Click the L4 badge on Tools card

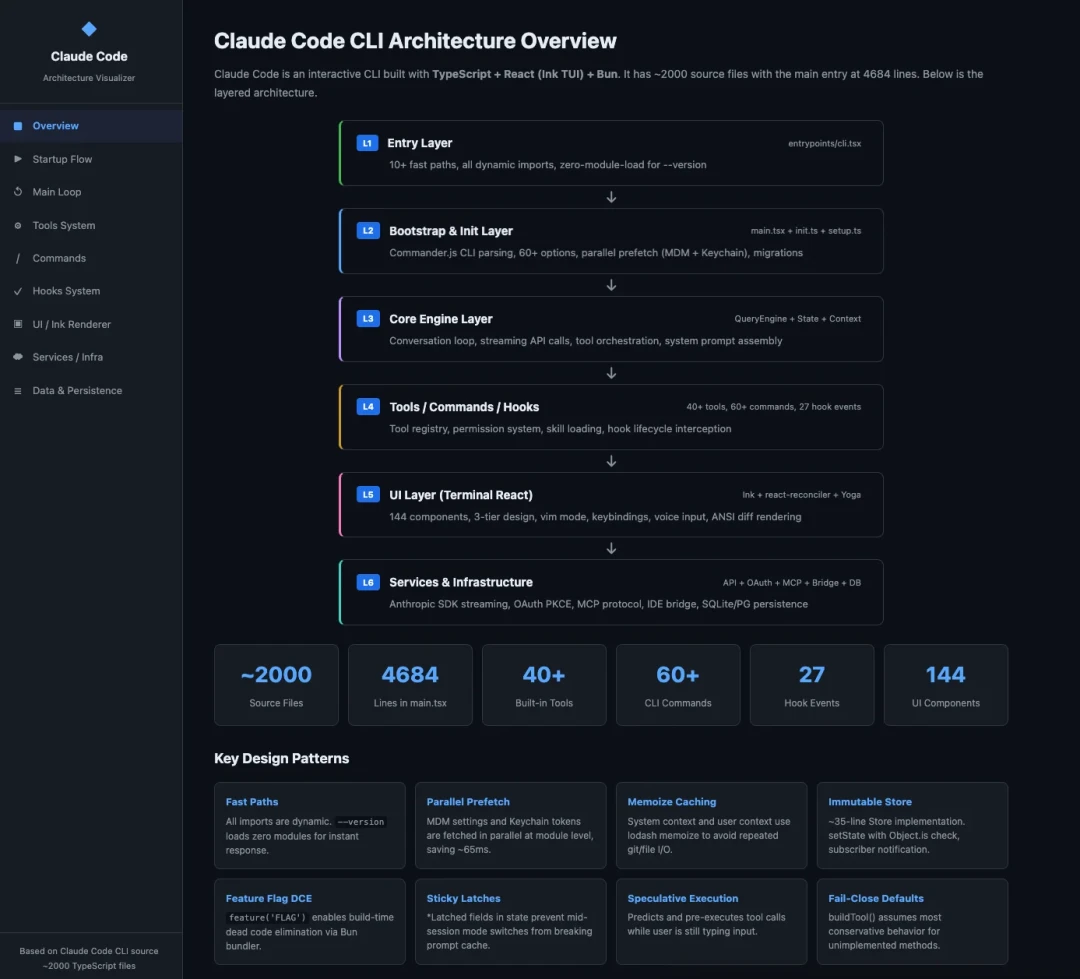coord(368,406)
